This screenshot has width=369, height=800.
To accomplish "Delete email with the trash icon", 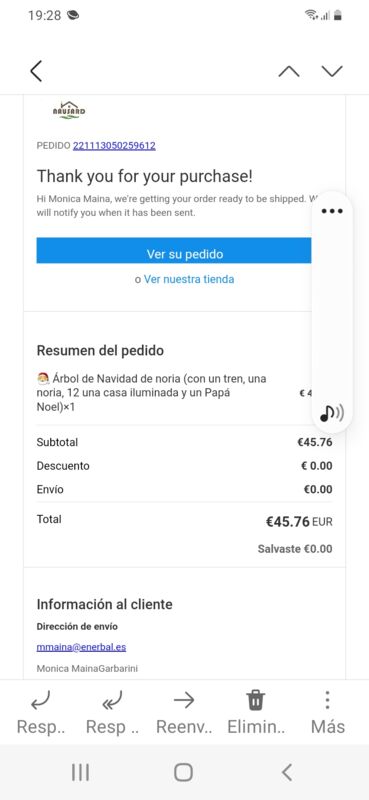I will [256, 700].
